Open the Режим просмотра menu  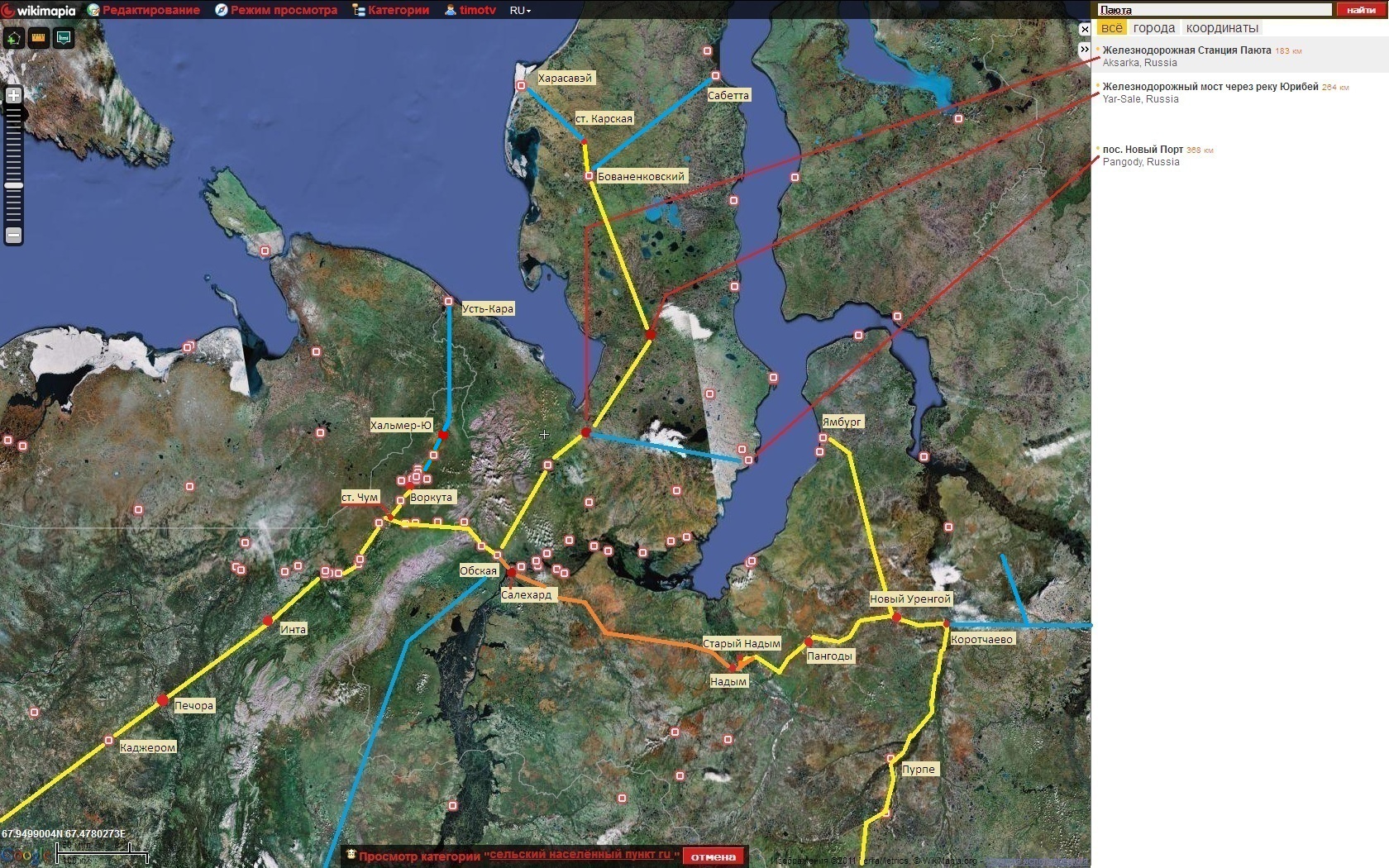277,10
